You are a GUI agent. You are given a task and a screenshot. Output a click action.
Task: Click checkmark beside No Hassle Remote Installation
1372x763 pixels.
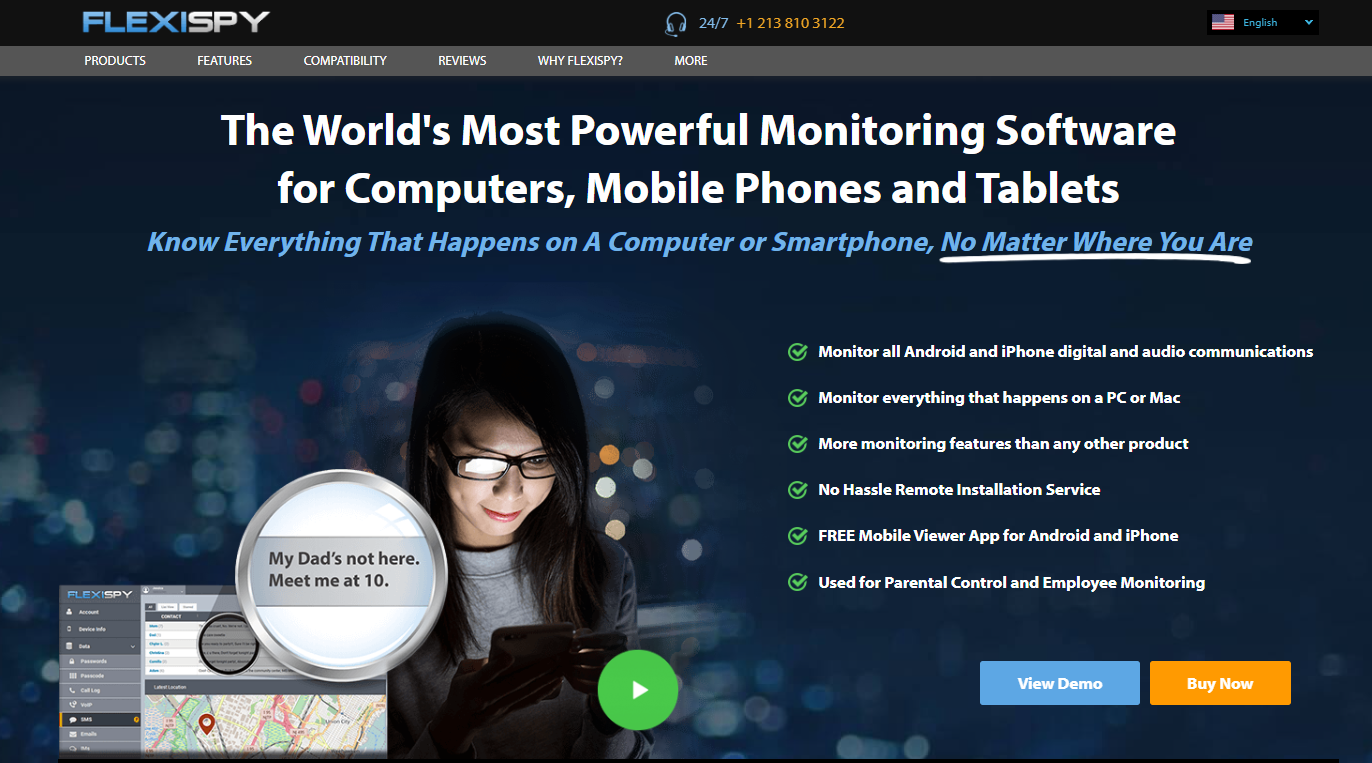(x=798, y=490)
